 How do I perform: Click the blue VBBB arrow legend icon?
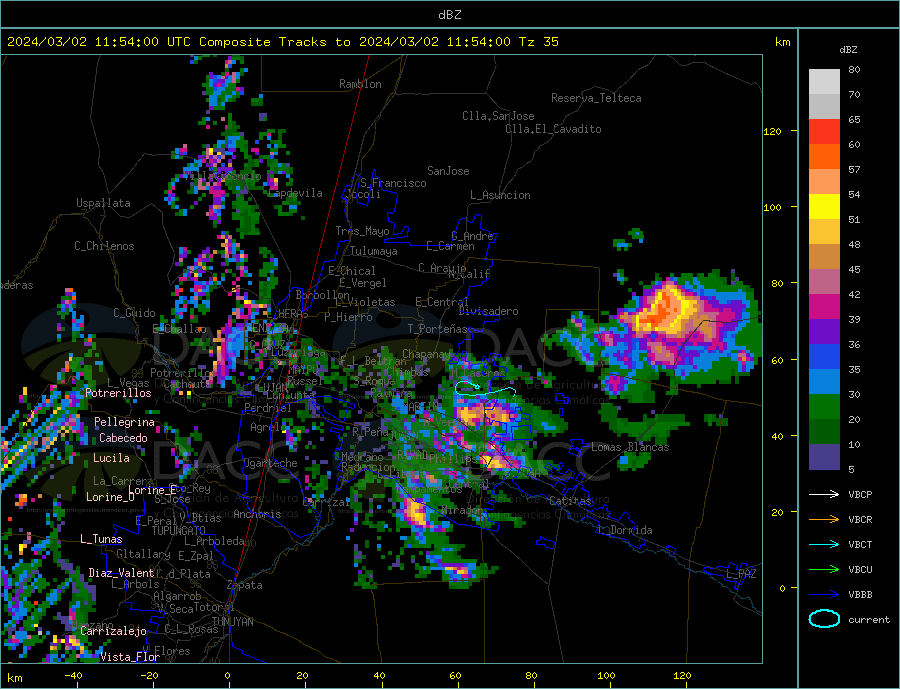[x=824, y=595]
